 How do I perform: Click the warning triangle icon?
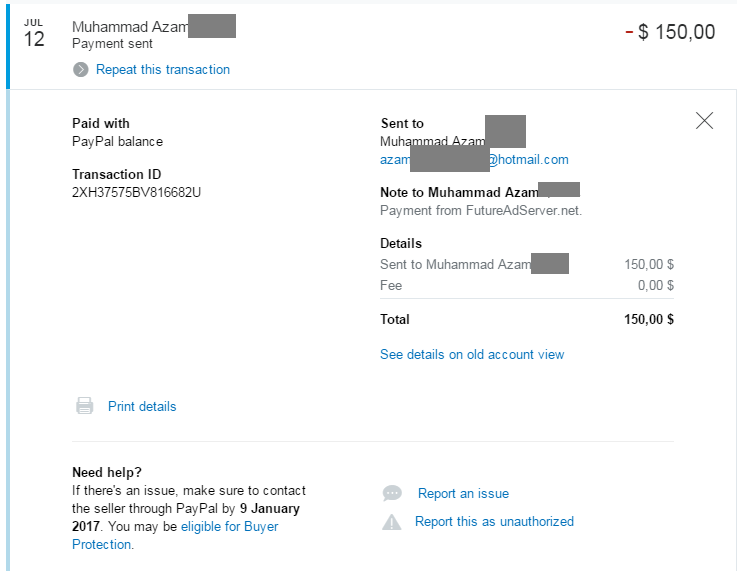point(392,522)
